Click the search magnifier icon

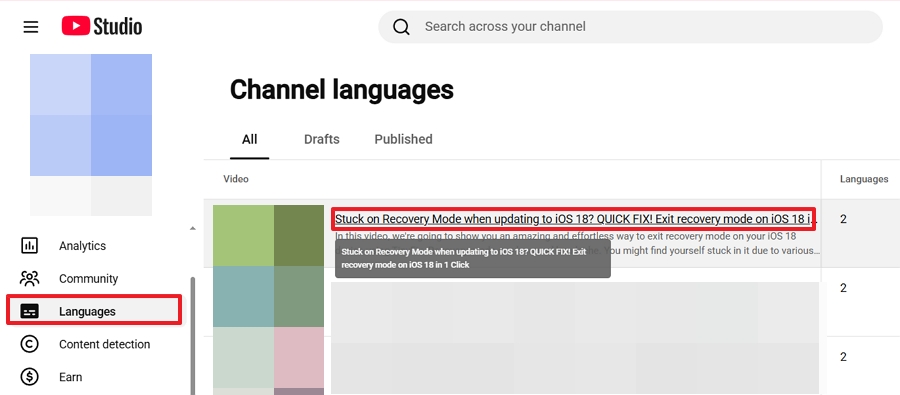point(401,27)
